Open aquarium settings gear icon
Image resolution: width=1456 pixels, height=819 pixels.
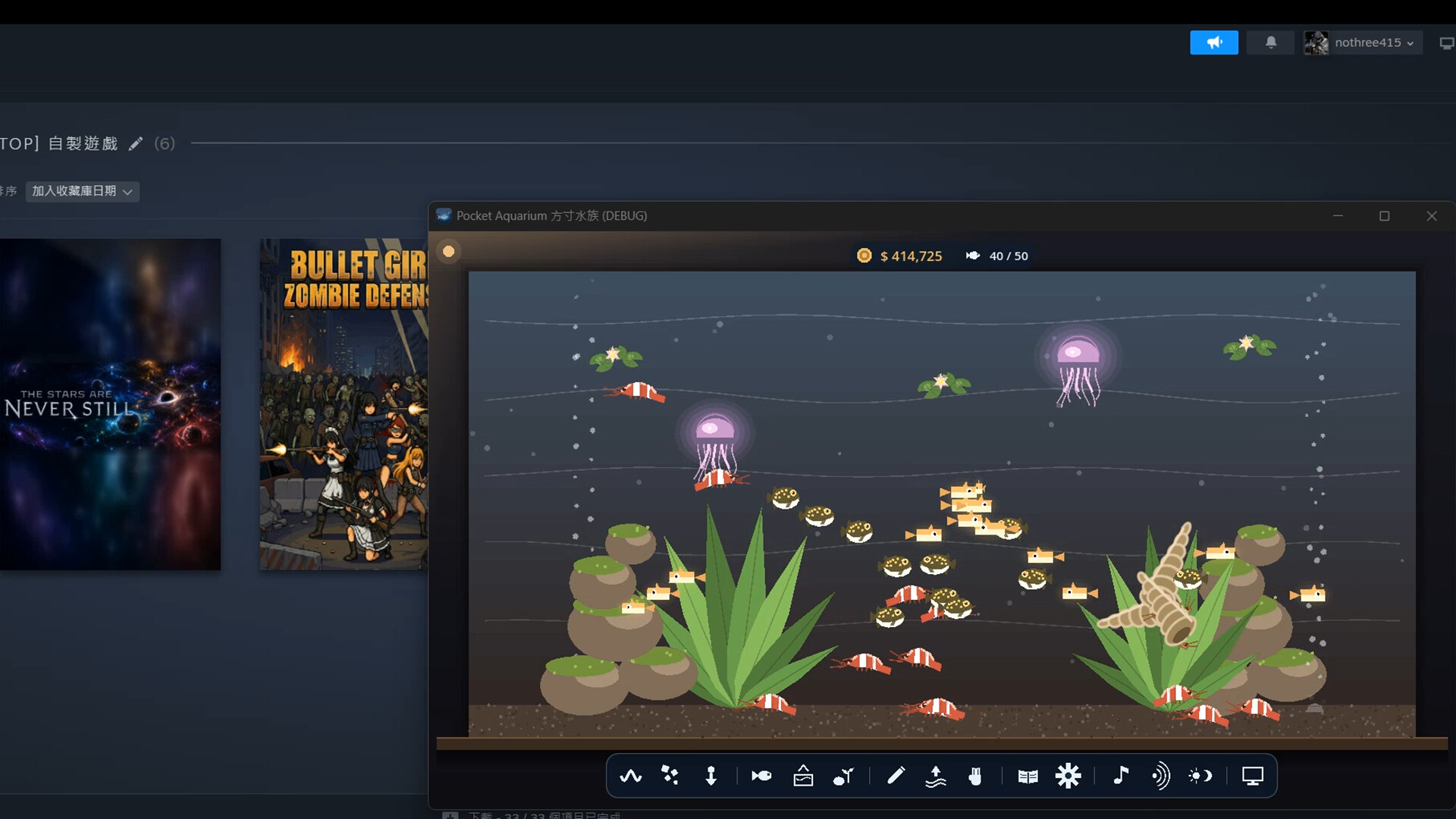(x=1068, y=776)
